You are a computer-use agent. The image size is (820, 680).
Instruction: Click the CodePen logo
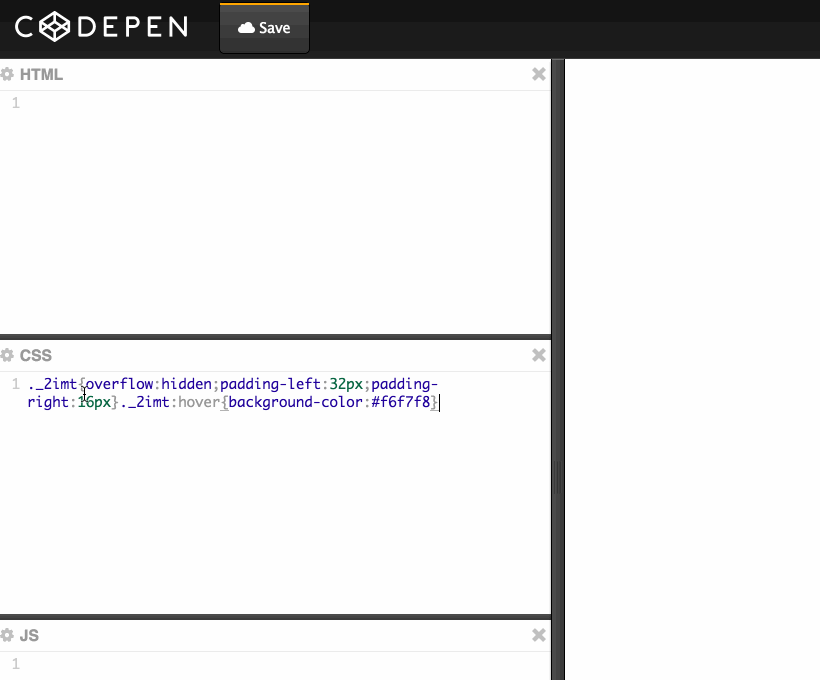pyautogui.click(x=101, y=27)
